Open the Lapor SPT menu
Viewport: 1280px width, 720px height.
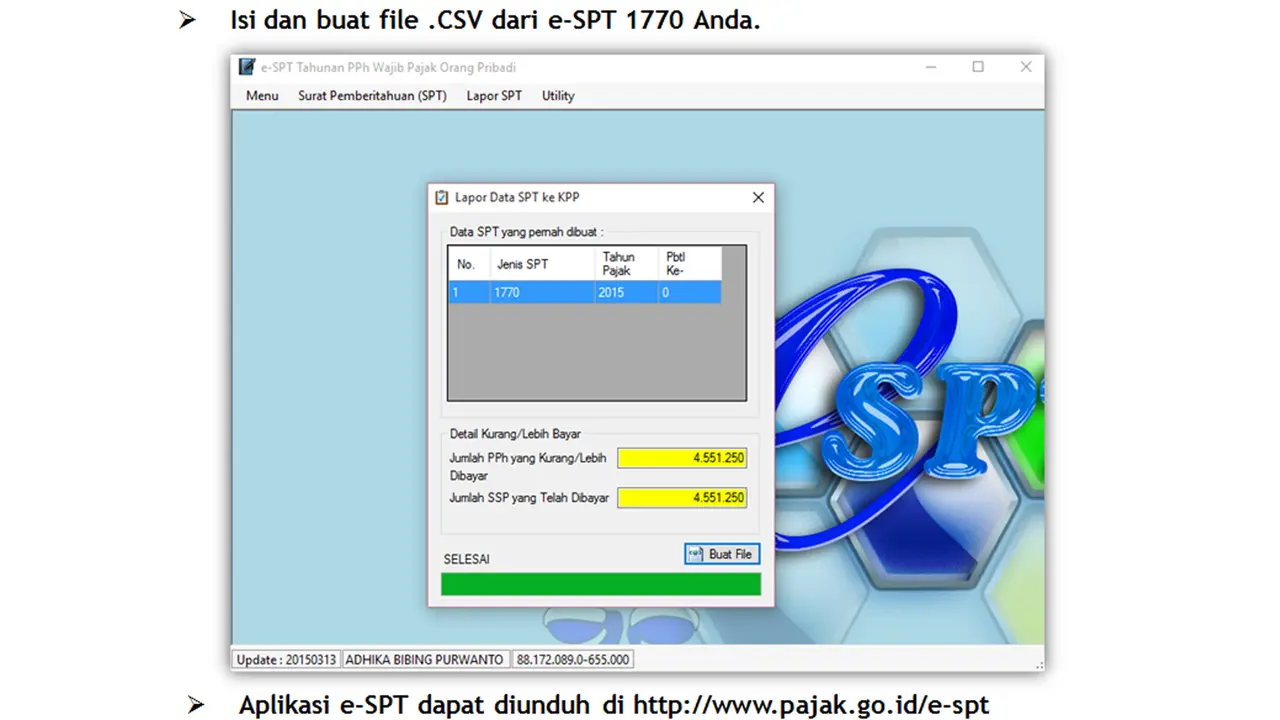tap(494, 96)
